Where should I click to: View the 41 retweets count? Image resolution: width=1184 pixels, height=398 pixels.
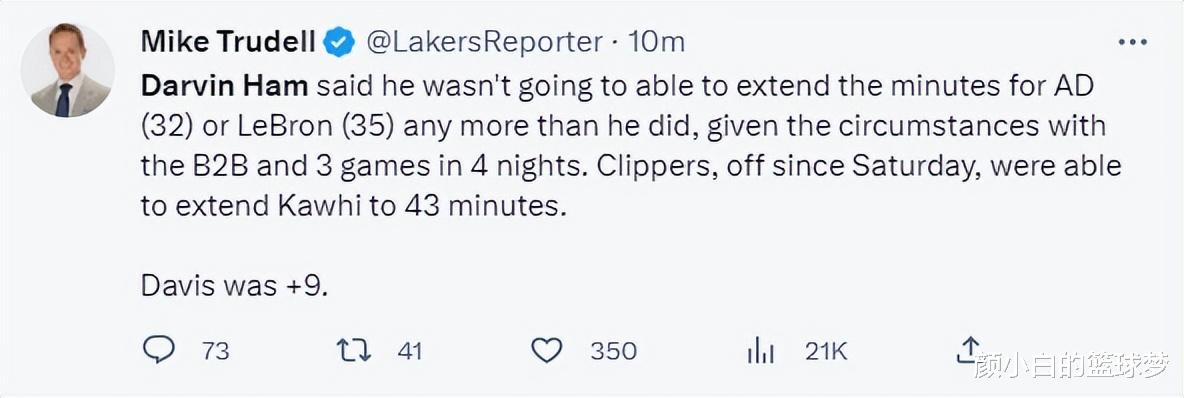point(409,351)
